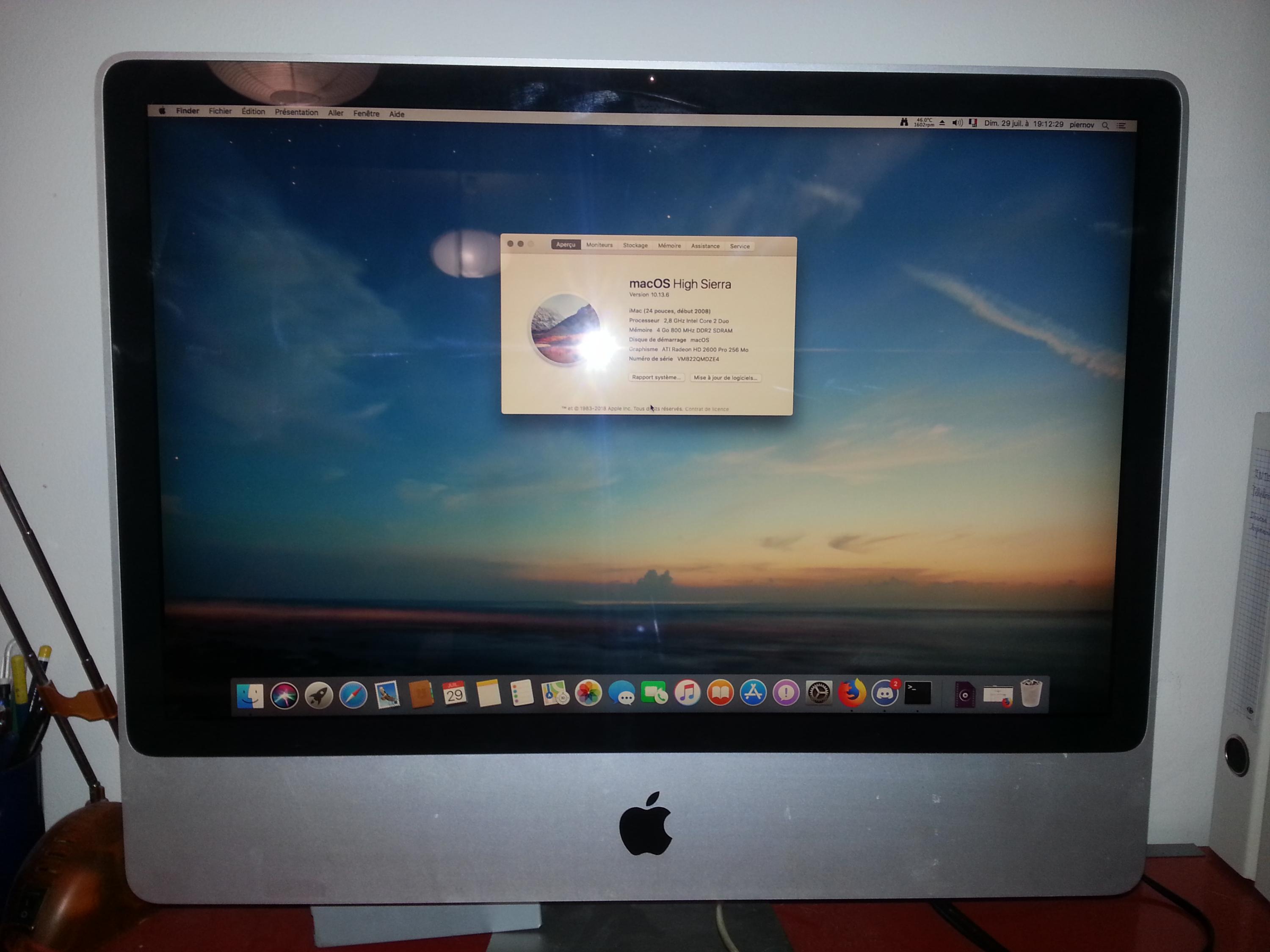Open Launchpad rocket icon
Viewport: 1270px width, 952px height.
(319, 696)
